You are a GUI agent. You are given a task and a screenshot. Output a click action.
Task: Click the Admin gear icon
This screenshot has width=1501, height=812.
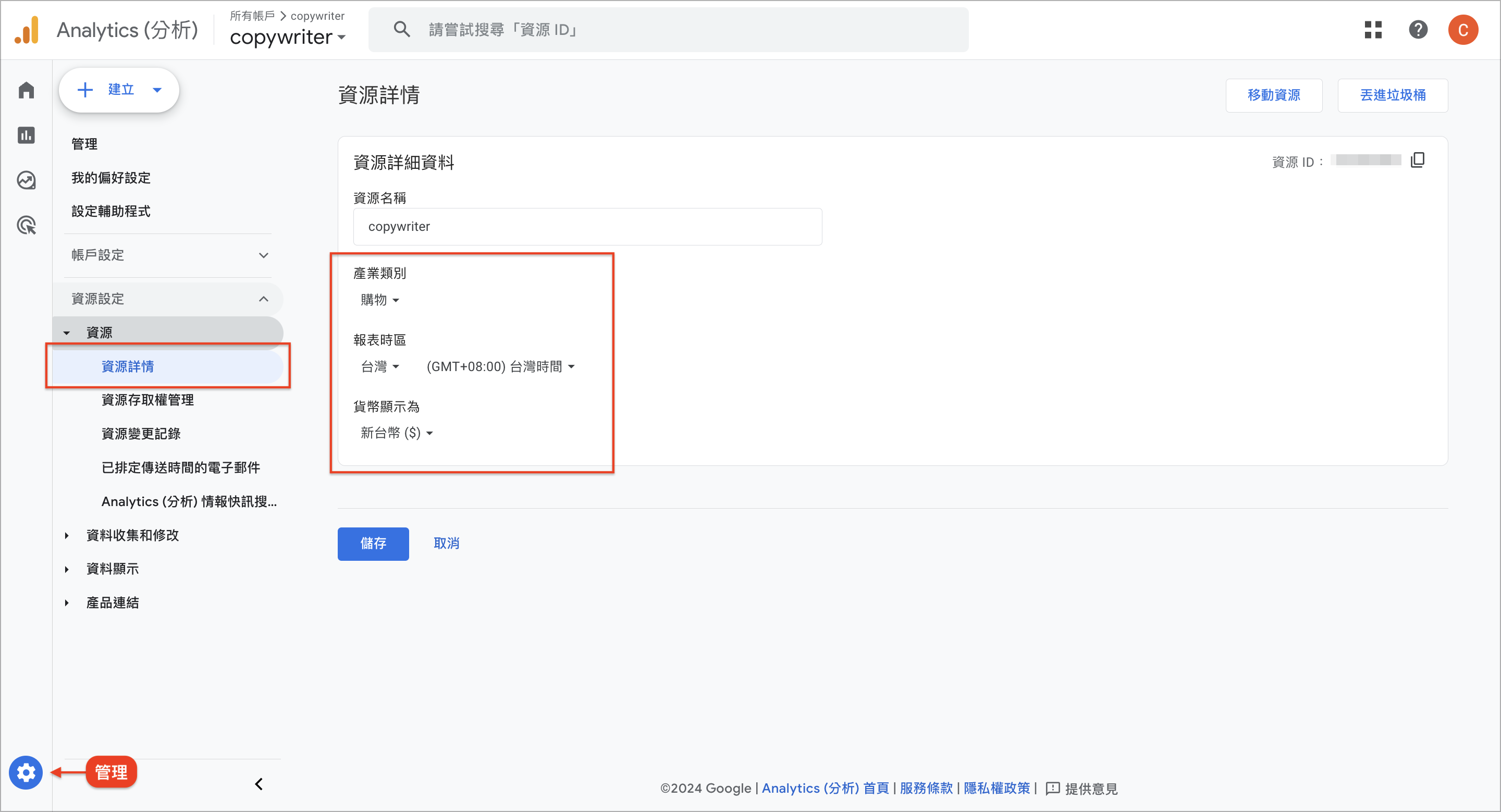click(x=26, y=772)
